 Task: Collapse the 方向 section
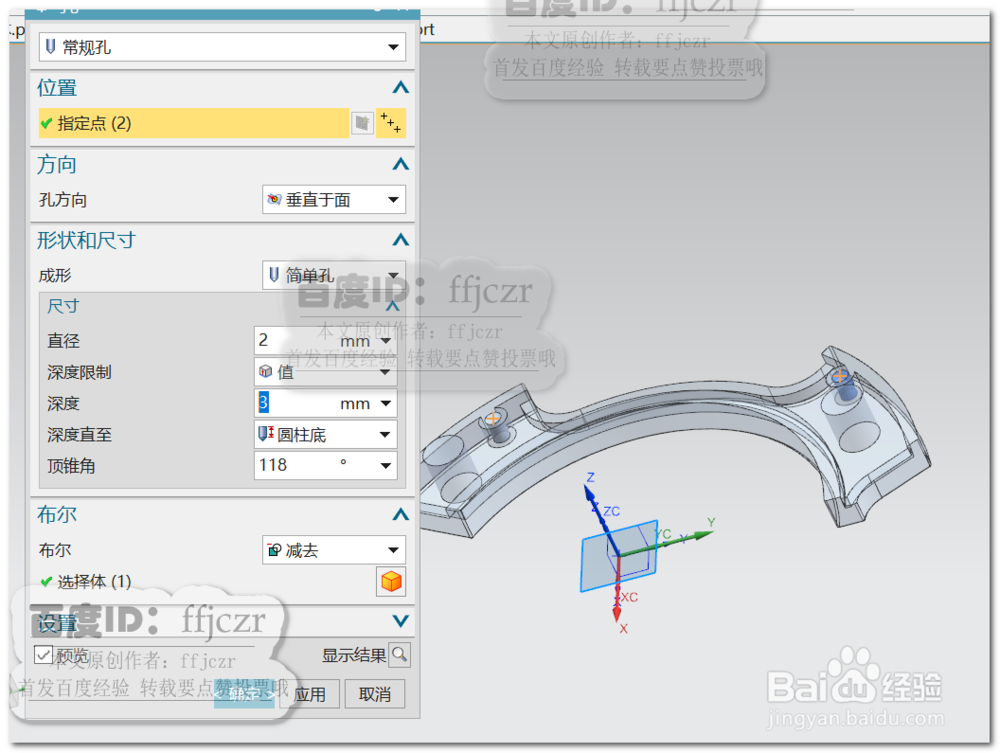pos(399,164)
